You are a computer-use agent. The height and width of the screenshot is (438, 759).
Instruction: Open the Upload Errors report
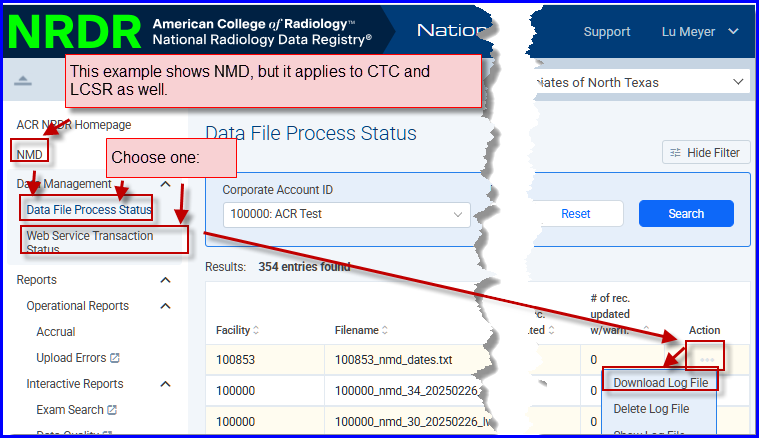(x=71, y=358)
